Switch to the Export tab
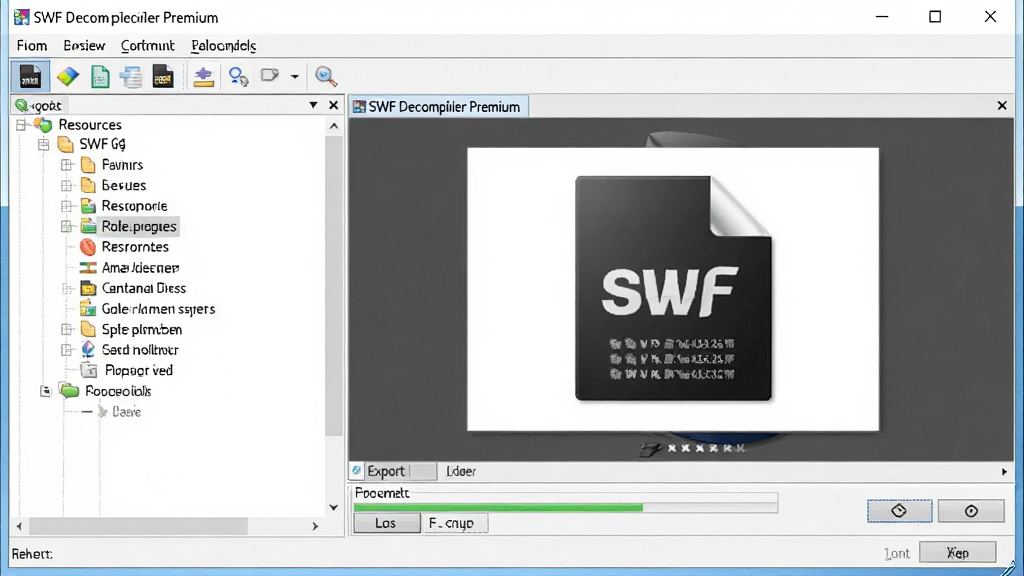 386,471
